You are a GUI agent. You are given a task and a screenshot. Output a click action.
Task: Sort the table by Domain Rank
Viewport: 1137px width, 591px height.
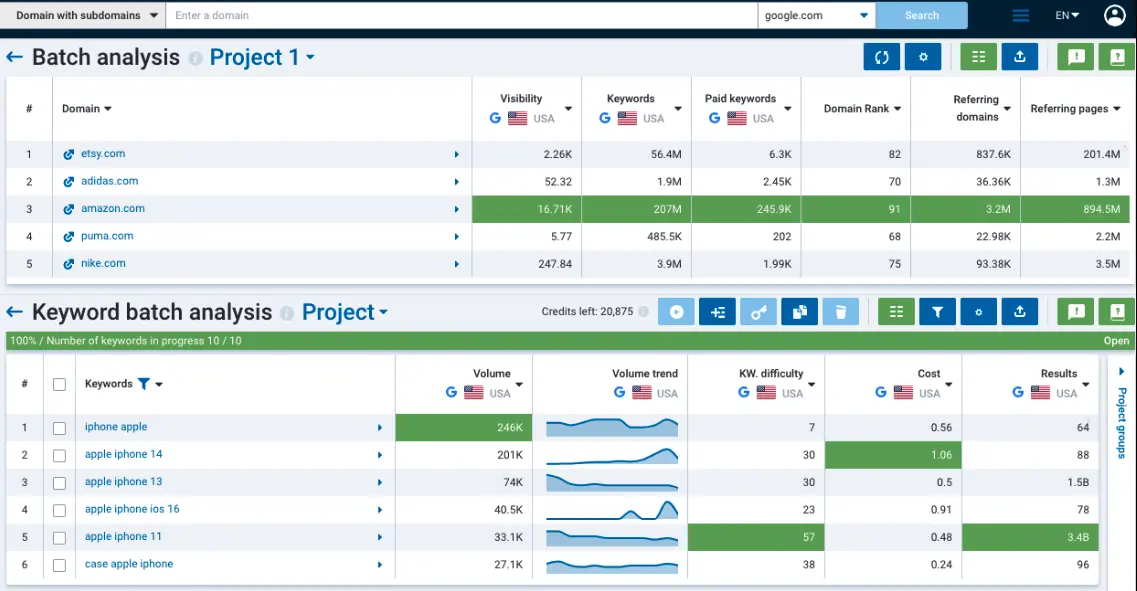pyautogui.click(x=856, y=108)
